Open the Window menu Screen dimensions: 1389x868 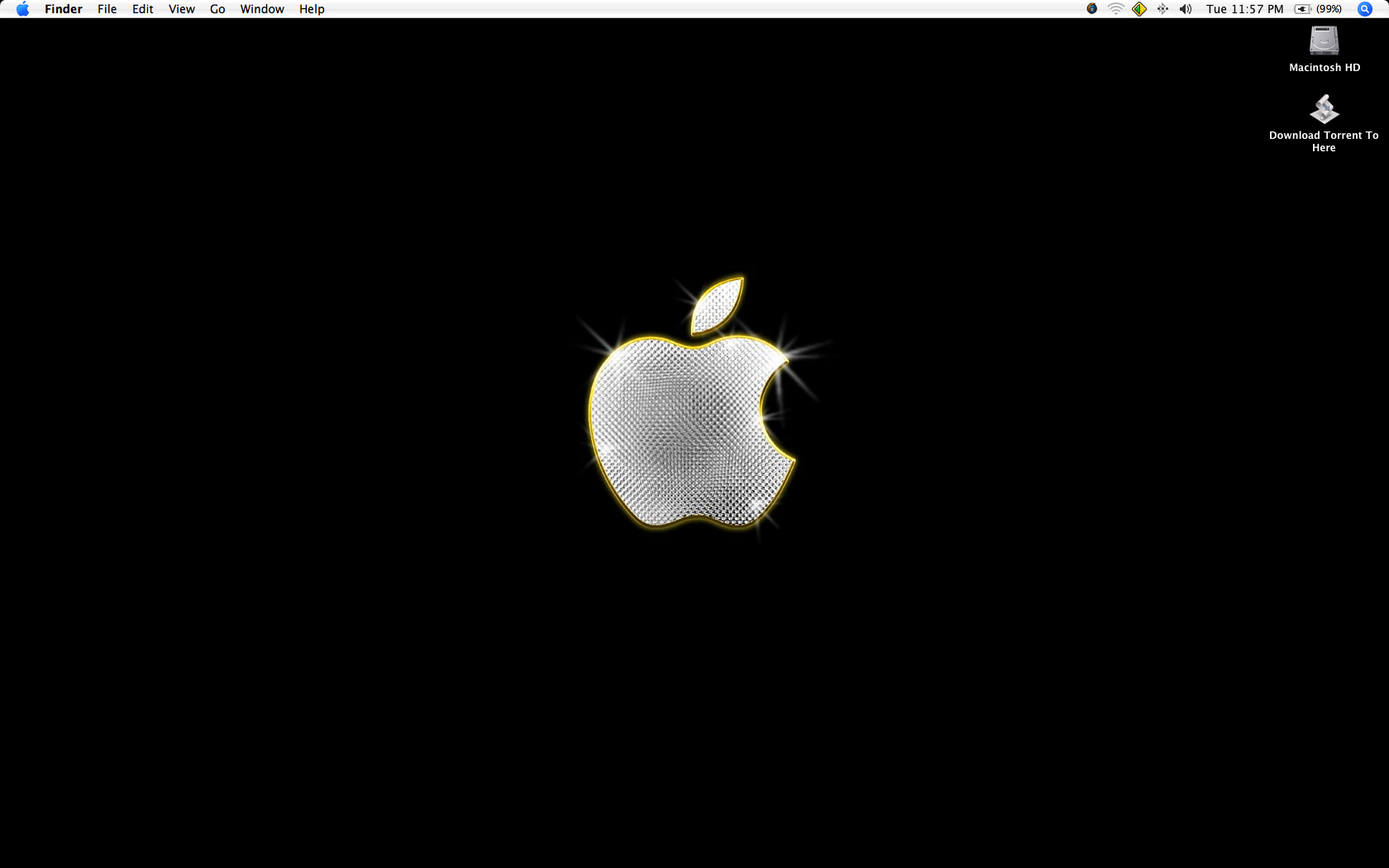(261, 8)
